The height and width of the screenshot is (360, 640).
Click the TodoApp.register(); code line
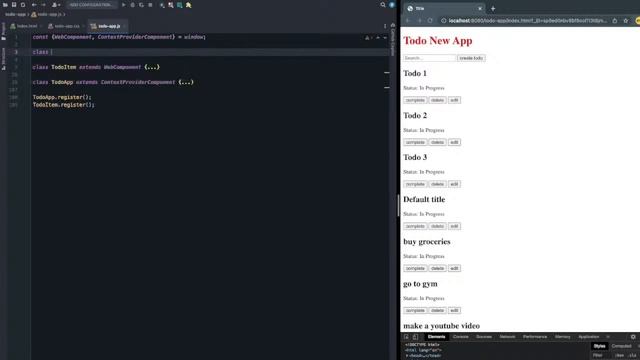coord(62,97)
